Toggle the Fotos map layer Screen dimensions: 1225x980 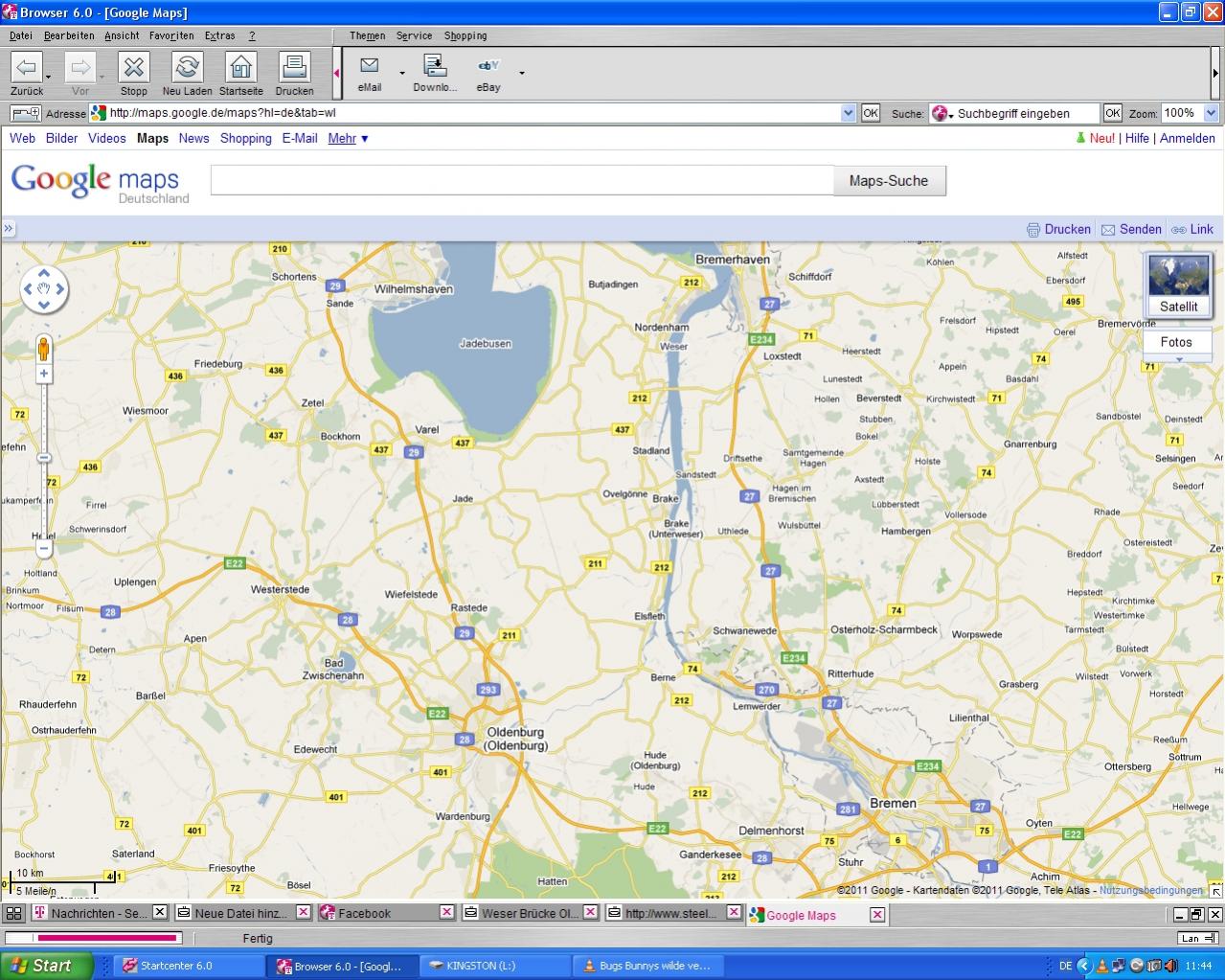[1176, 342]
